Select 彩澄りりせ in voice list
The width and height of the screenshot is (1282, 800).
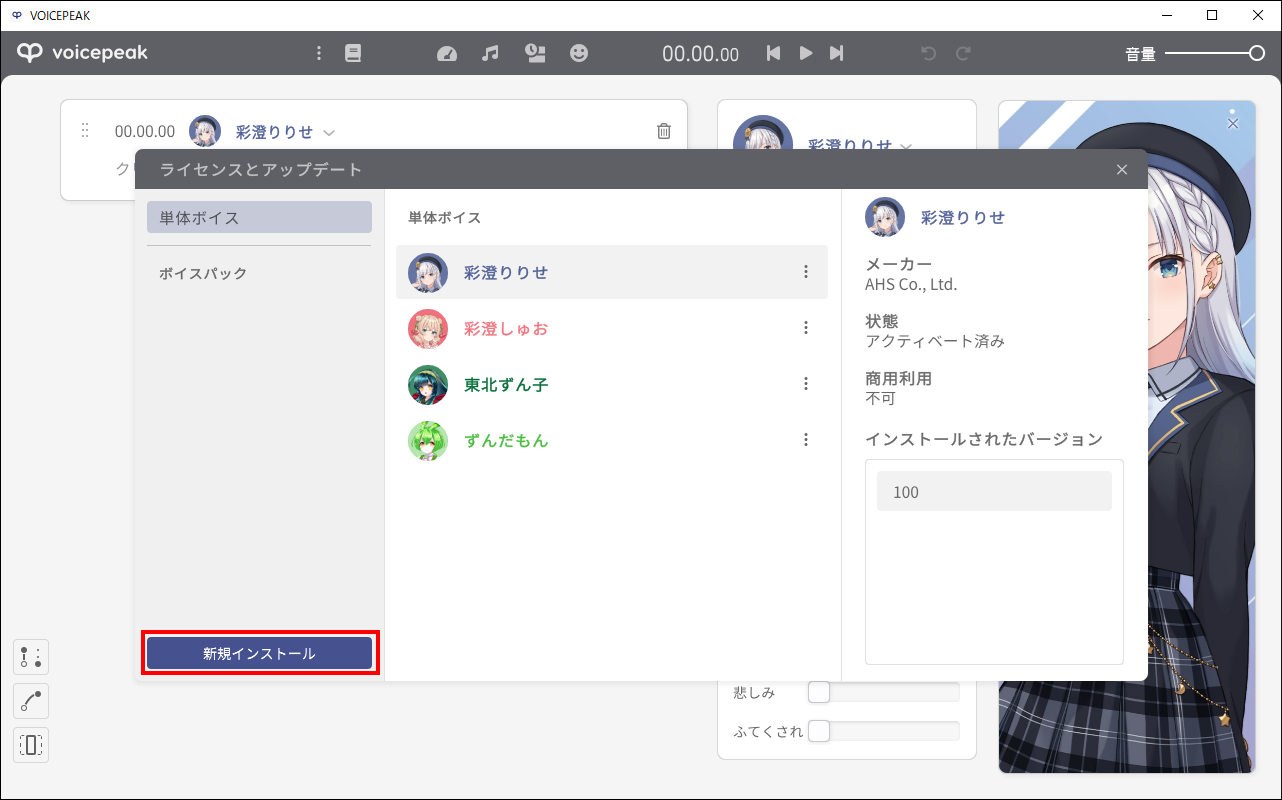(x=612, y=272)
